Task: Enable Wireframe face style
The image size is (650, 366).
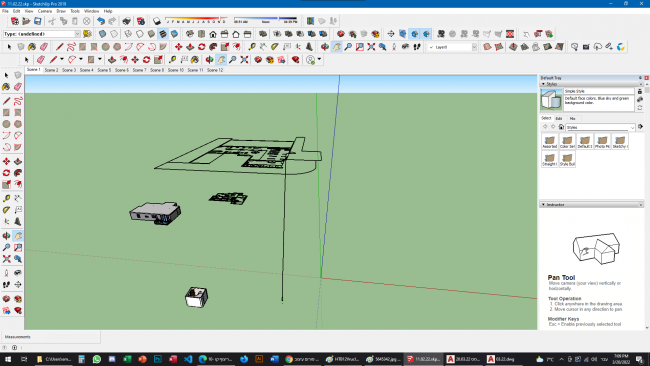Action: point(129,34)
